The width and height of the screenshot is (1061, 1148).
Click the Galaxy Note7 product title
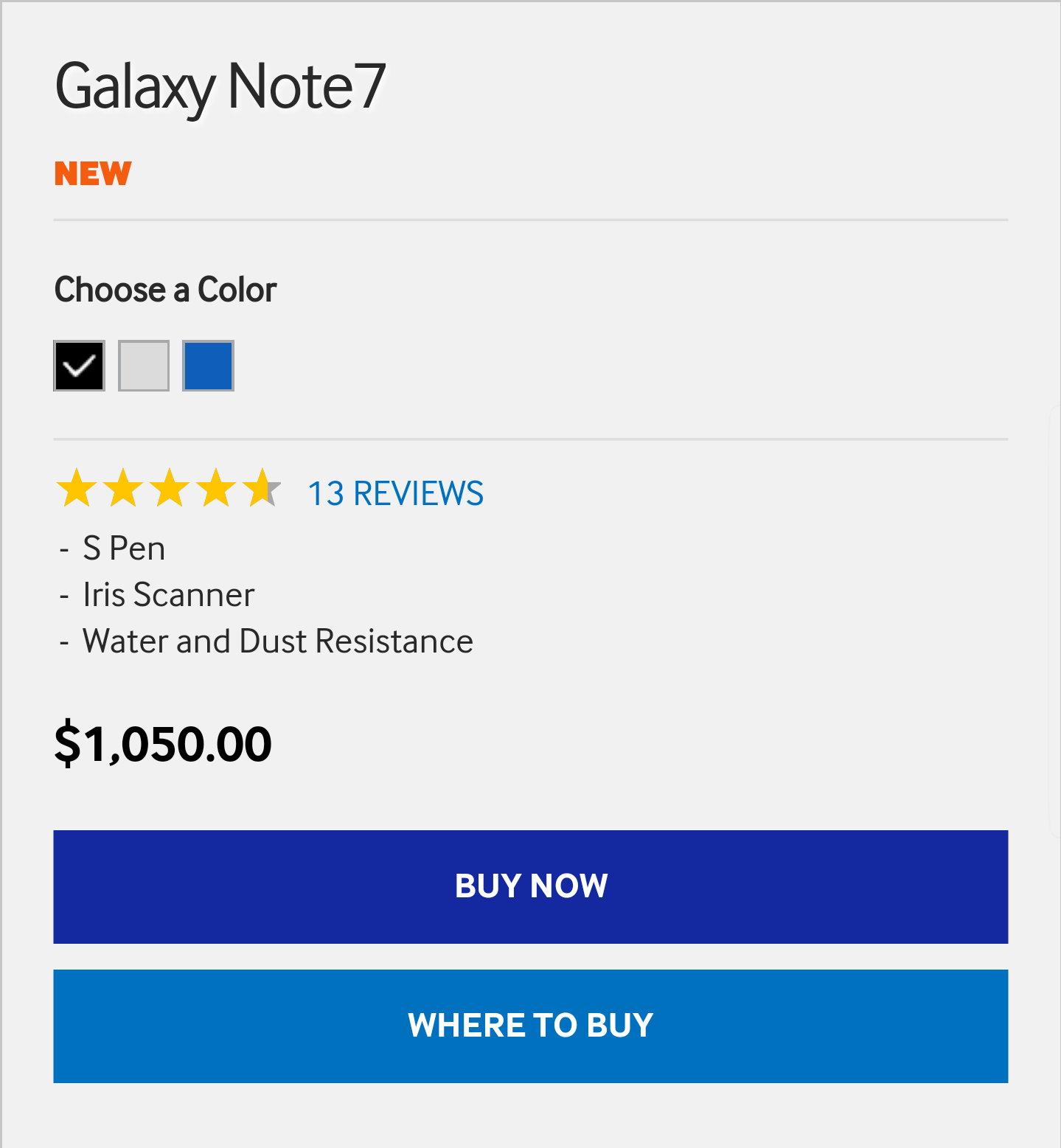tap(220, 87)
